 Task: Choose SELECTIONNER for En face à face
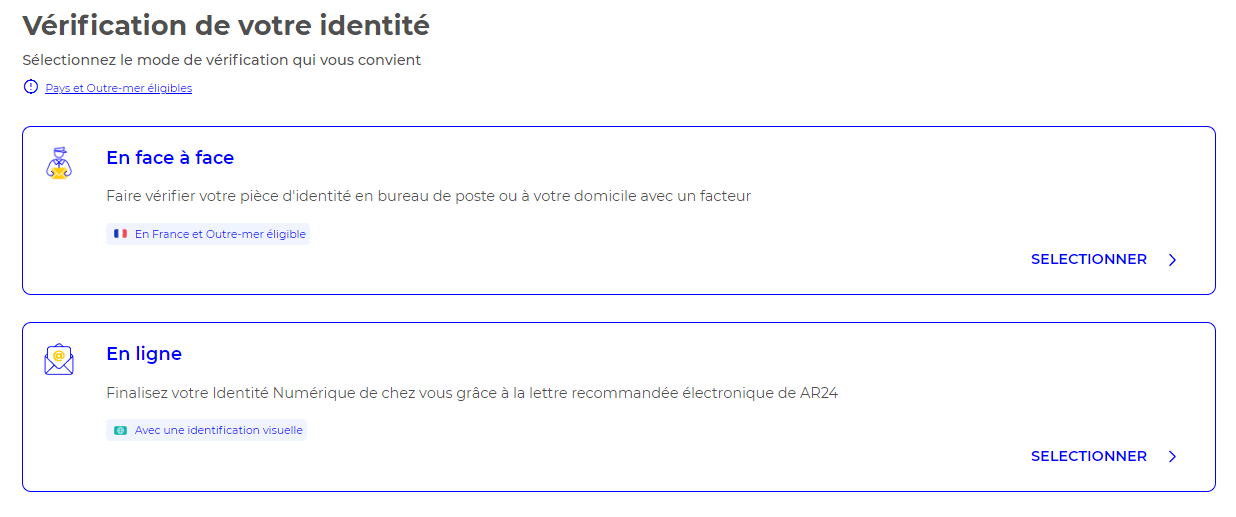coord(1089,259)
